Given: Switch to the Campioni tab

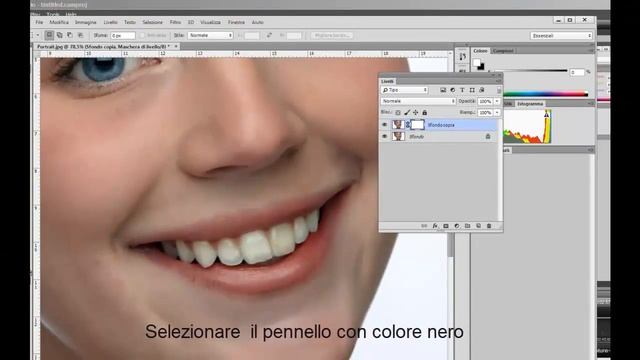Looking at the screenshot, I should click(x=503, y=51).
